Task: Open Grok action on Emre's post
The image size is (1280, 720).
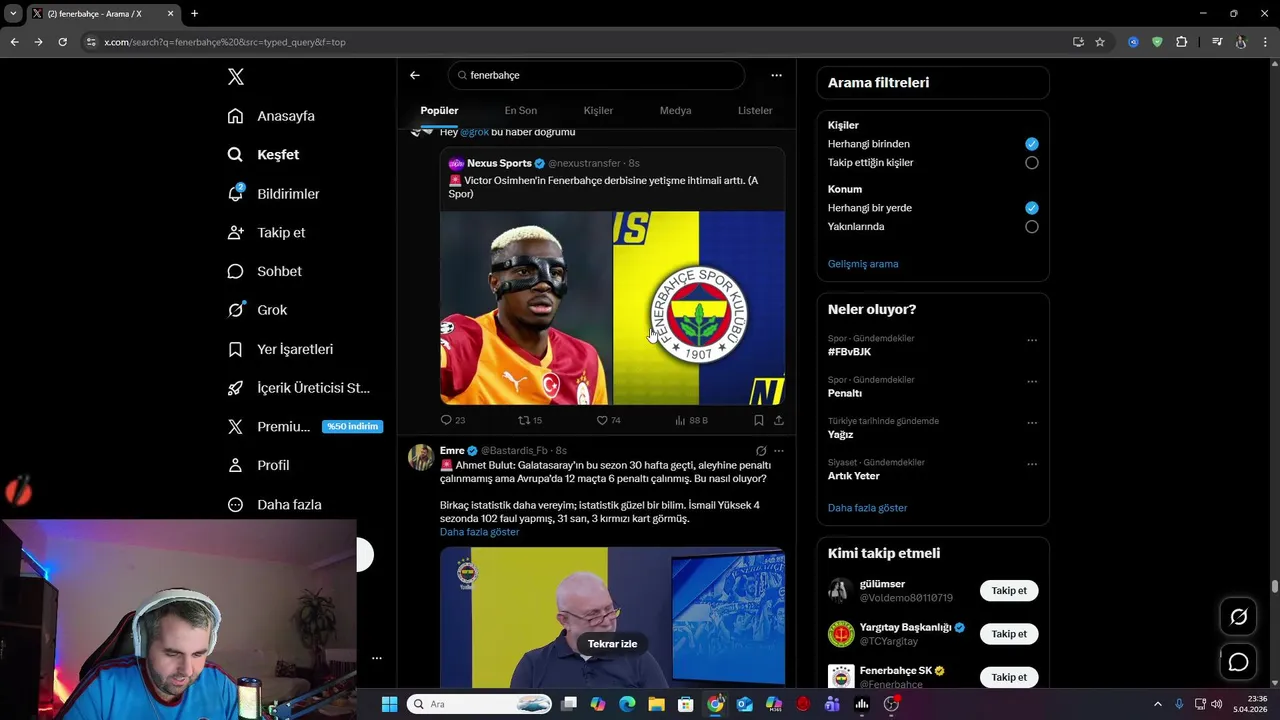Action: (x=761, y=451)
